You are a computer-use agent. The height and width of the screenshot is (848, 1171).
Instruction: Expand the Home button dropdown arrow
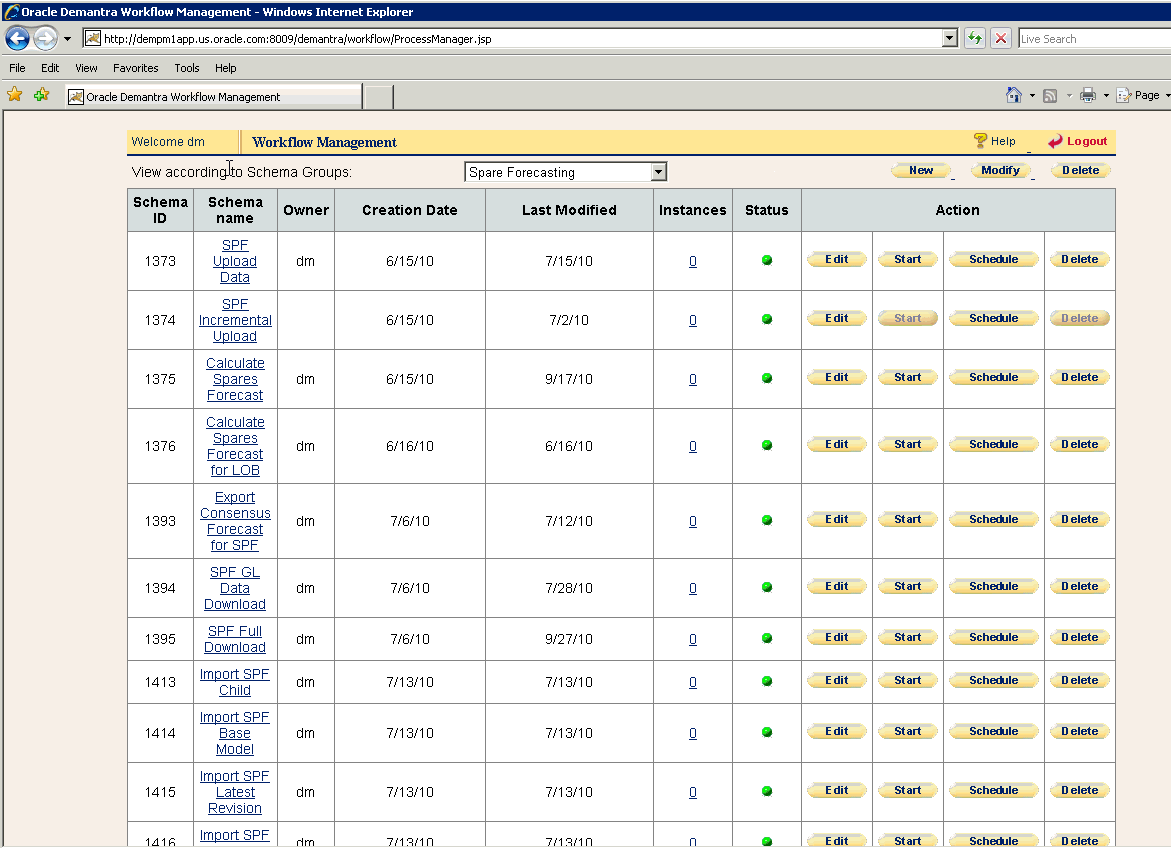tap(1032, 96)
